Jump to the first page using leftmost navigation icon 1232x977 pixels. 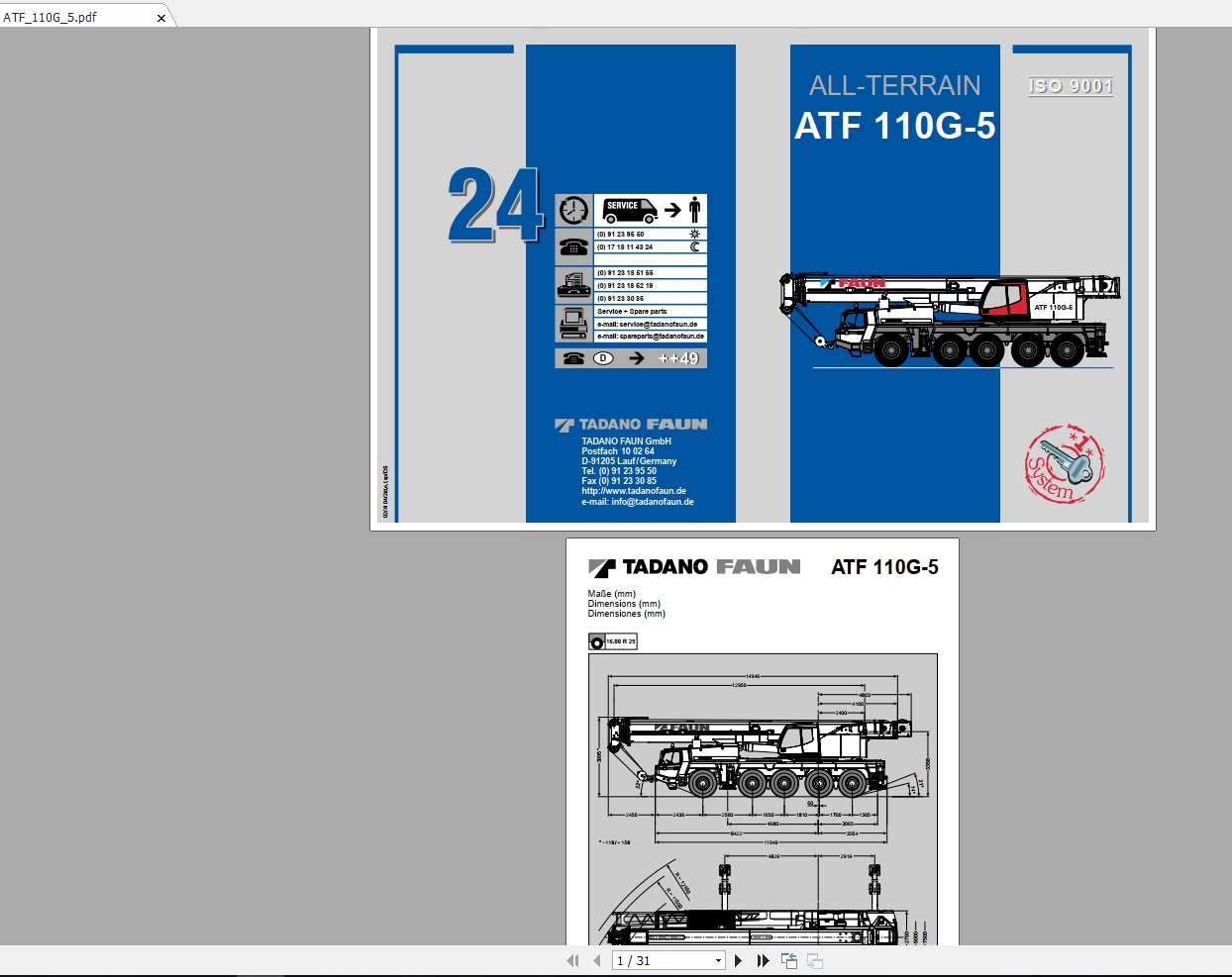click(x=572, y=960)
